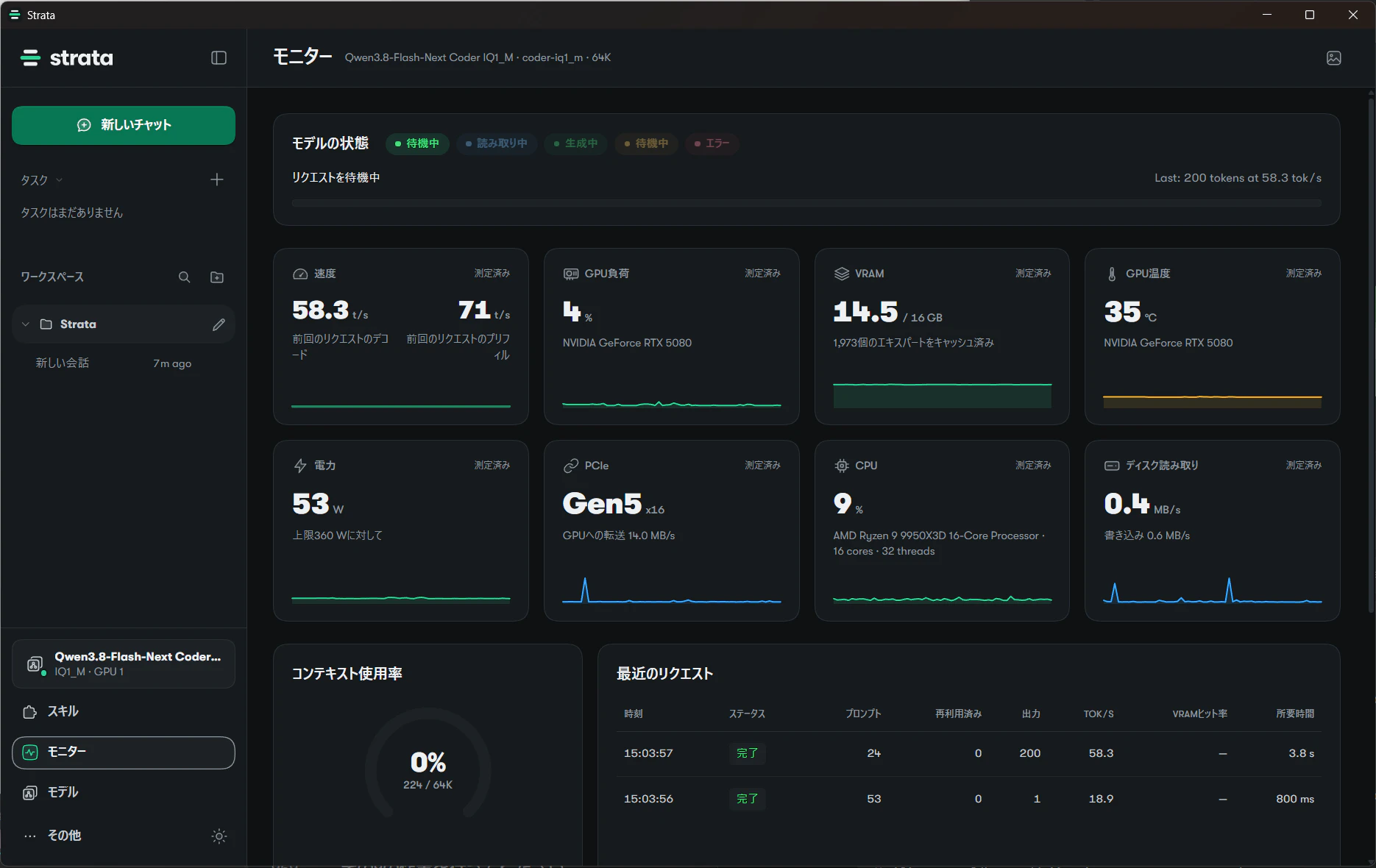Click the Last: 200 tokens at 58.3 tok/s text

pyautogui.click(x=1238, y=178)
